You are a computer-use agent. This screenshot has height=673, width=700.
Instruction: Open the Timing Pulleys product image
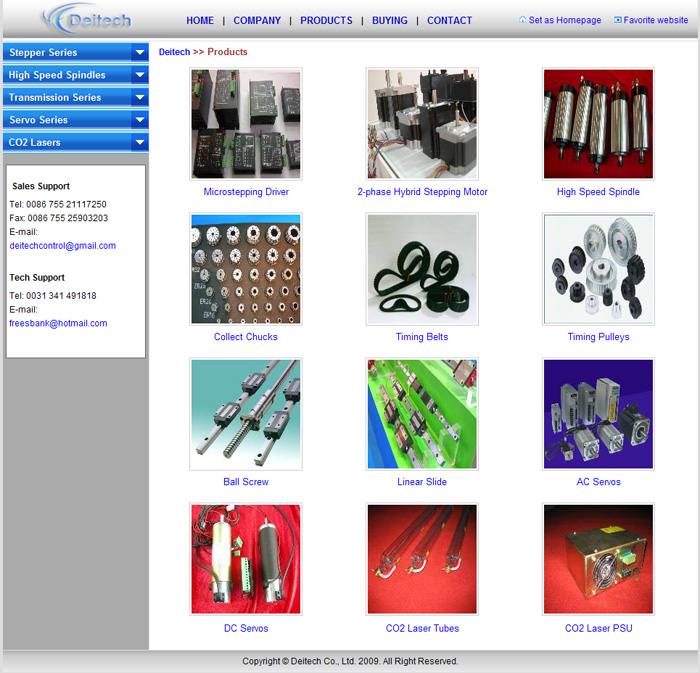point(598,269)
